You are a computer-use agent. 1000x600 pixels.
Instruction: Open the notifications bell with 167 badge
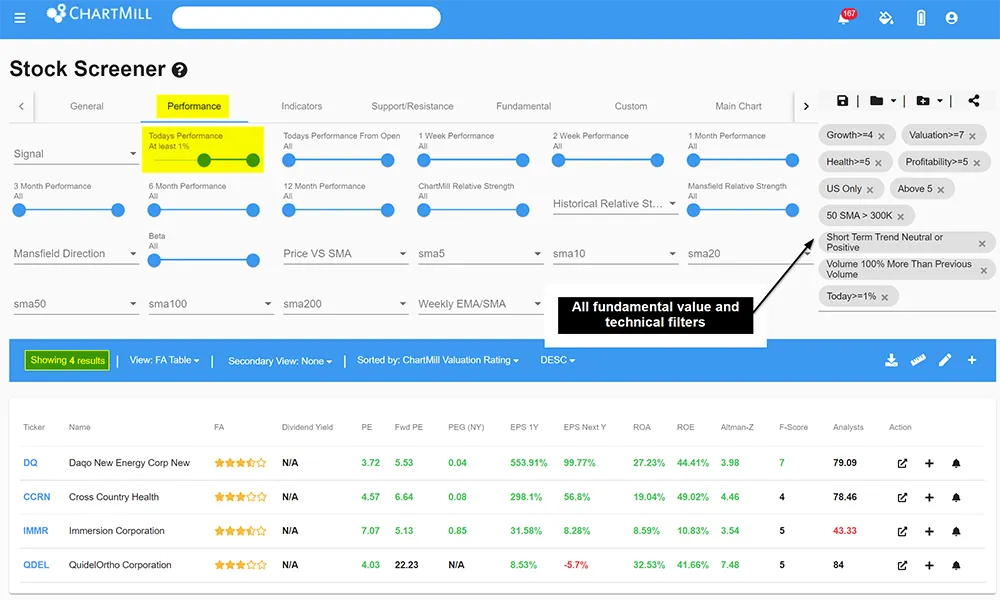coord(845,18)
